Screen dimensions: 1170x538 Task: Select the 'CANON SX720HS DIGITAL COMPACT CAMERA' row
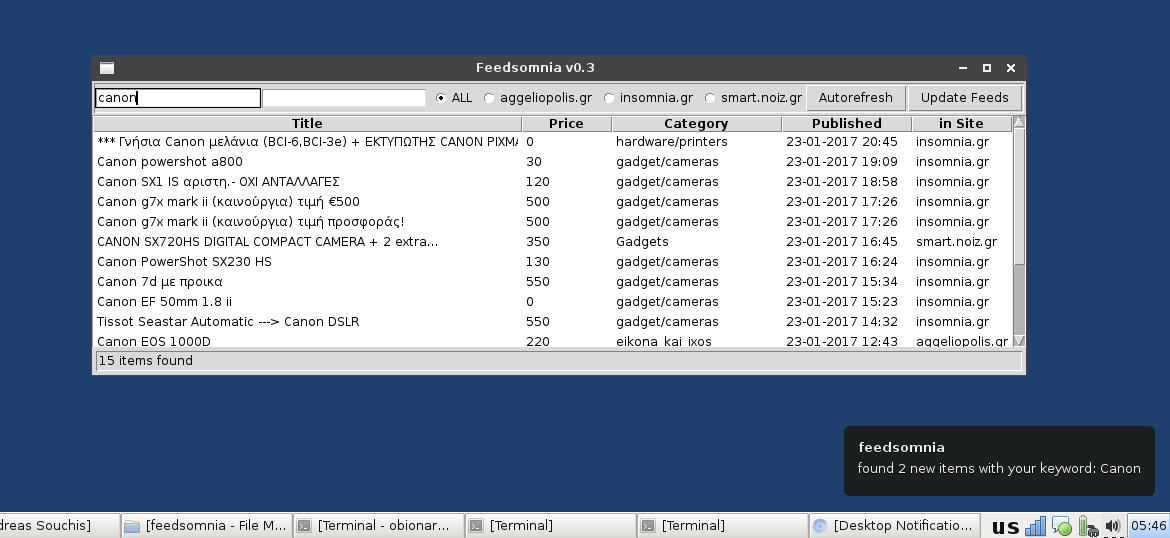pyautogui.click(x=553, y=242)
